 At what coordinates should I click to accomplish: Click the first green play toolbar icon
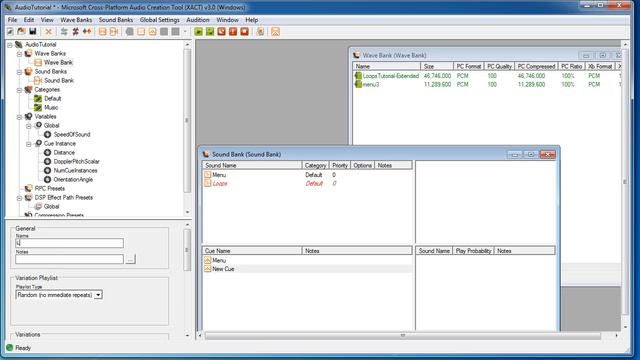tap(198, 31)
